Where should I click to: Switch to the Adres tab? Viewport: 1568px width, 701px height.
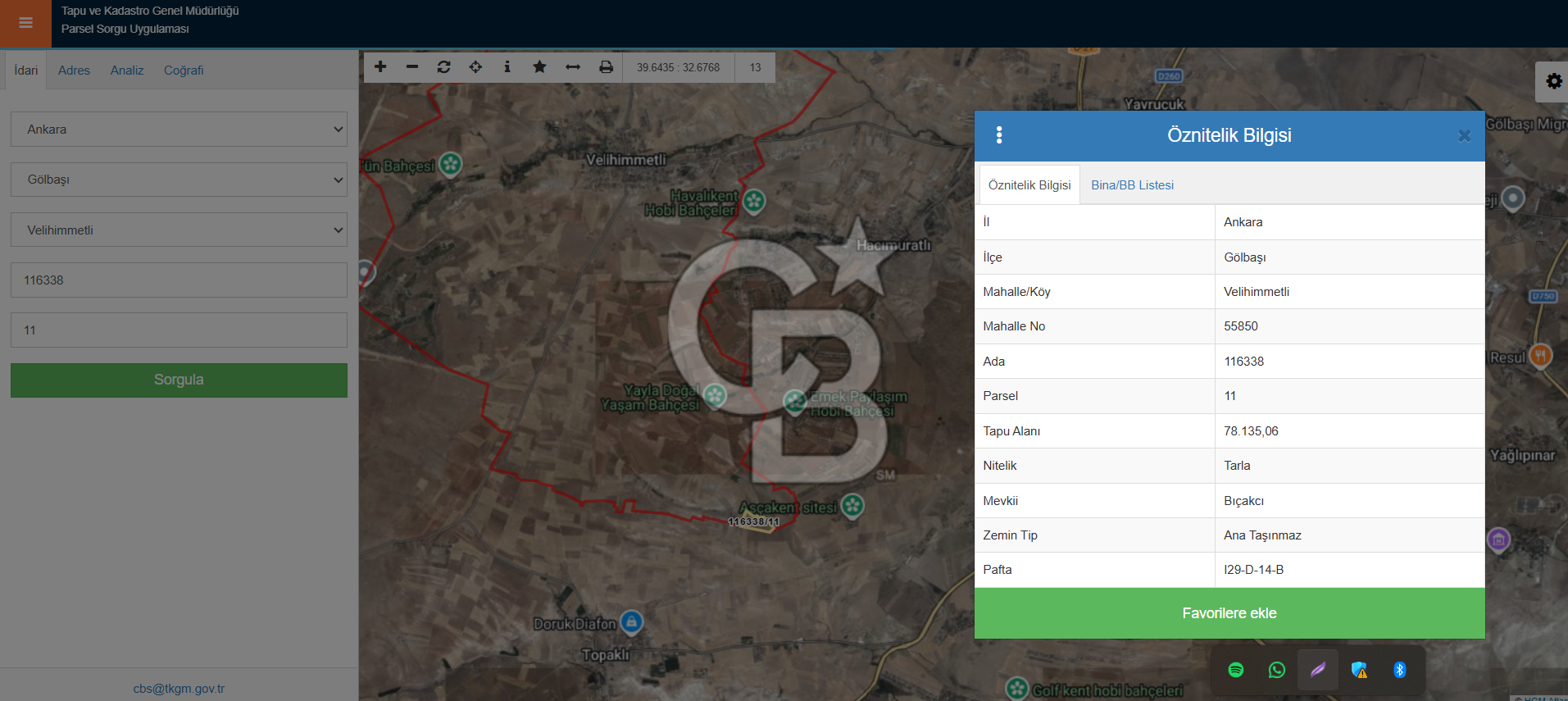(74, 71)
